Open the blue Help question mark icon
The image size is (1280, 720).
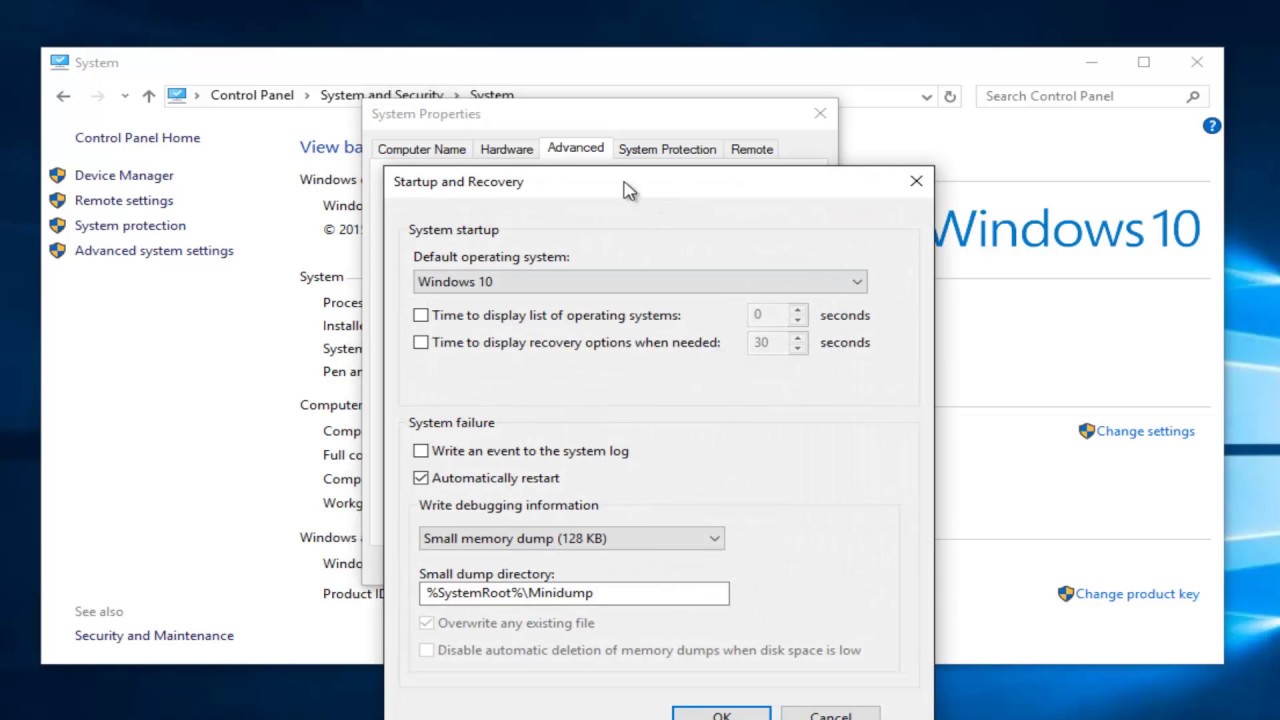tap(1212, 126)
